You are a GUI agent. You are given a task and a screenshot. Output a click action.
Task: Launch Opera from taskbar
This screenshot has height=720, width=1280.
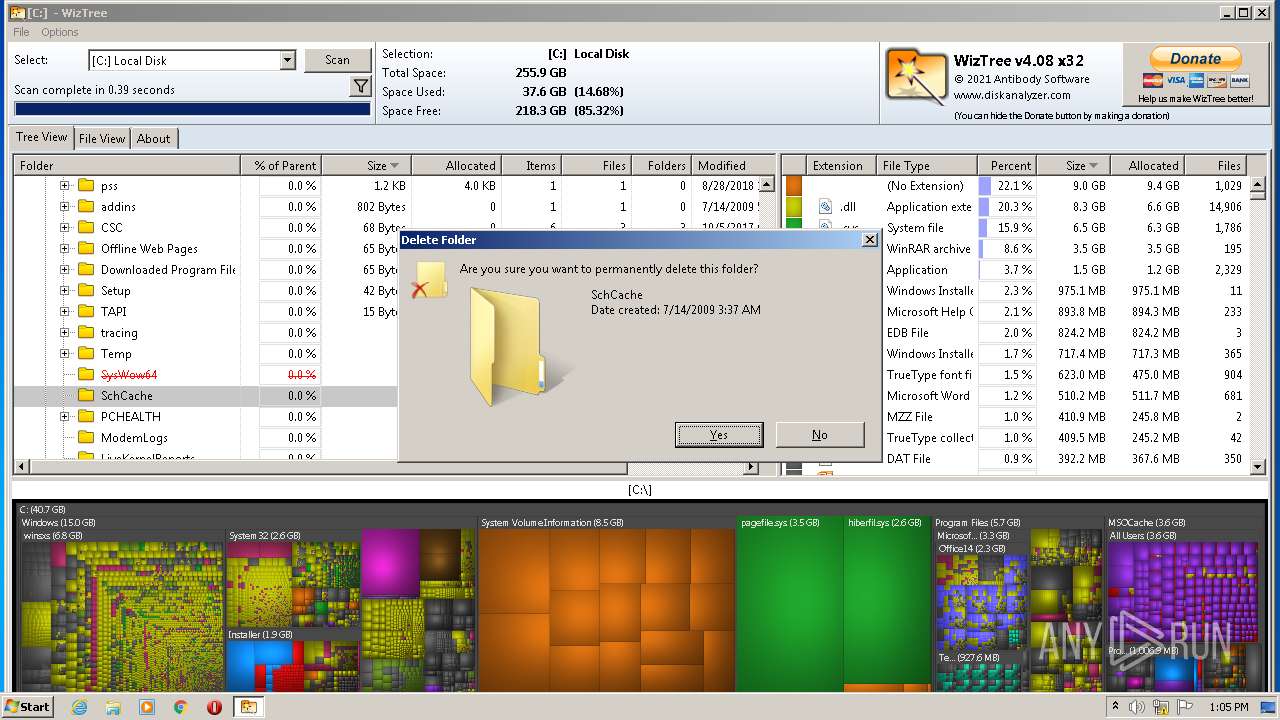coord(214,707)
